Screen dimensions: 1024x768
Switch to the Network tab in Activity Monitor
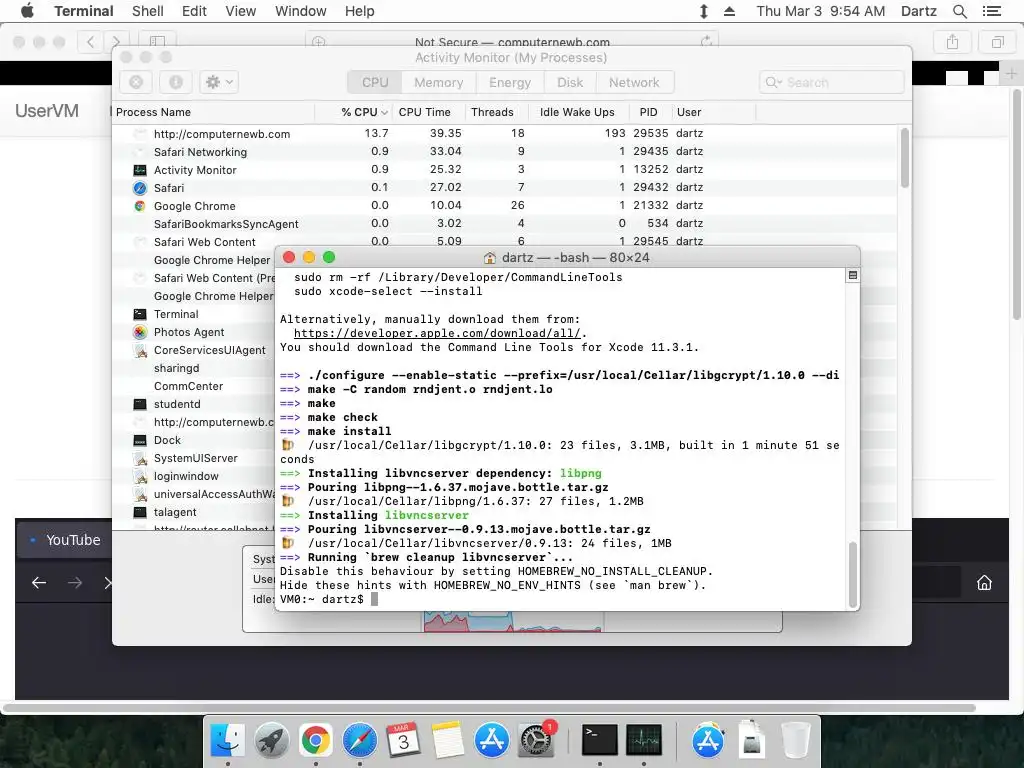[x=634, y=82]
